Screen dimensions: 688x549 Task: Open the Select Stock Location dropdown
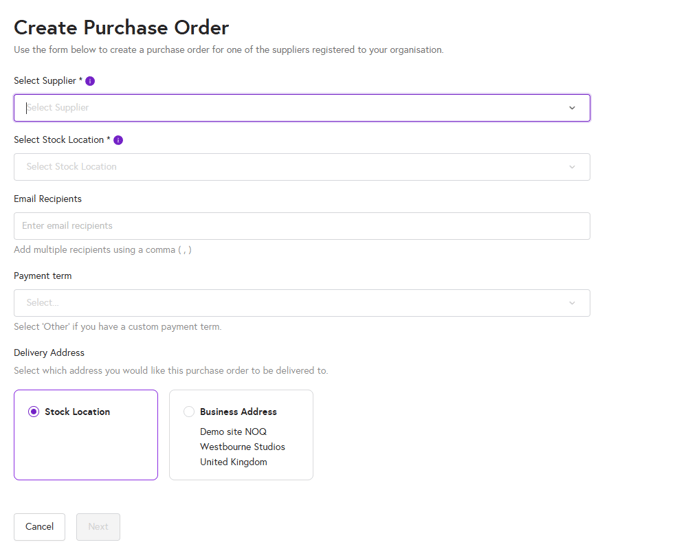coord(290,167)
